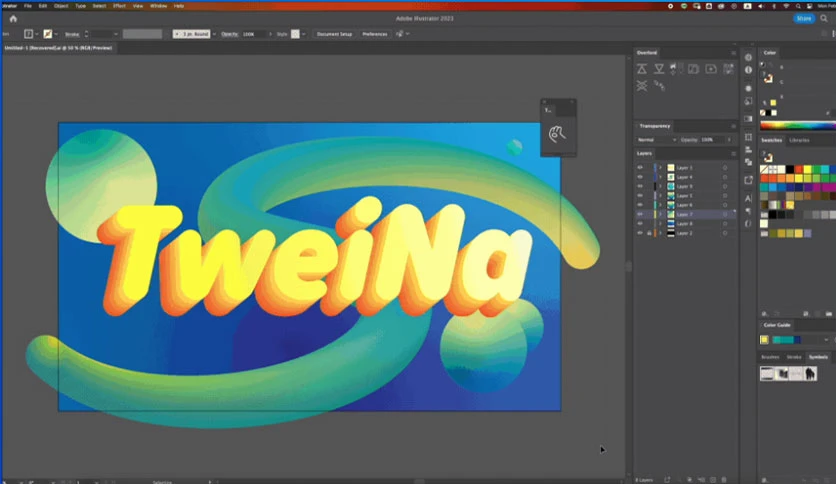The height and width of the screenshot is (484, 836).
Task: Hide Layer 4 via its eye icon
Action: click(640, 177)
